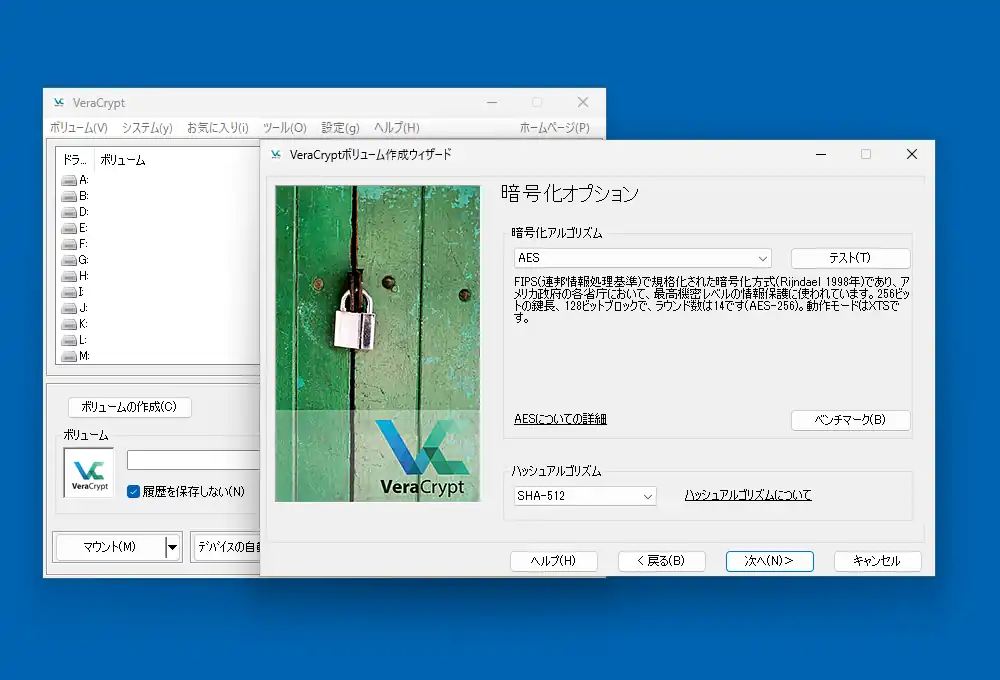
Task: Click the drive A: icon in the drive list
Action: point(67,181)
